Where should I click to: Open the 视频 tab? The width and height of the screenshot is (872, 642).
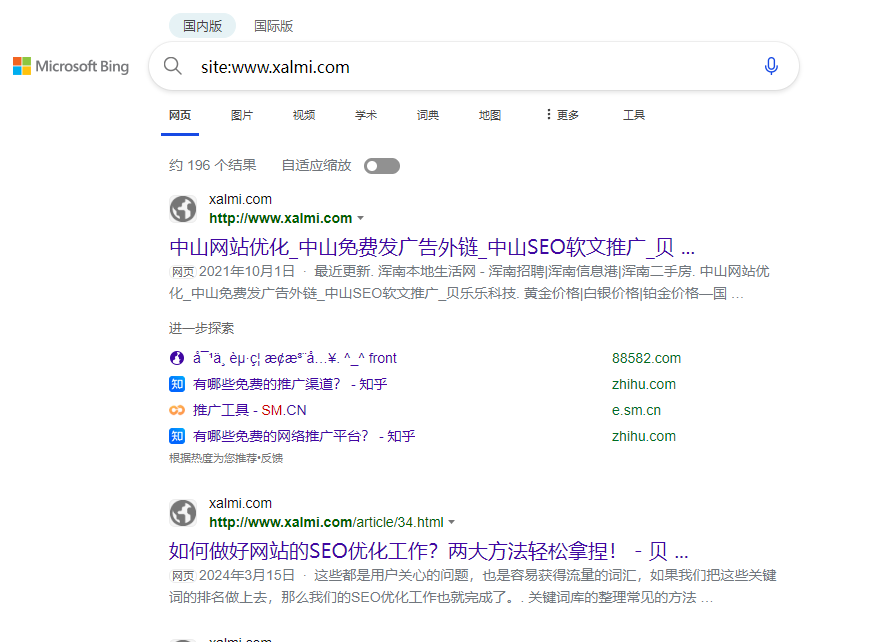tap(304, 115)
